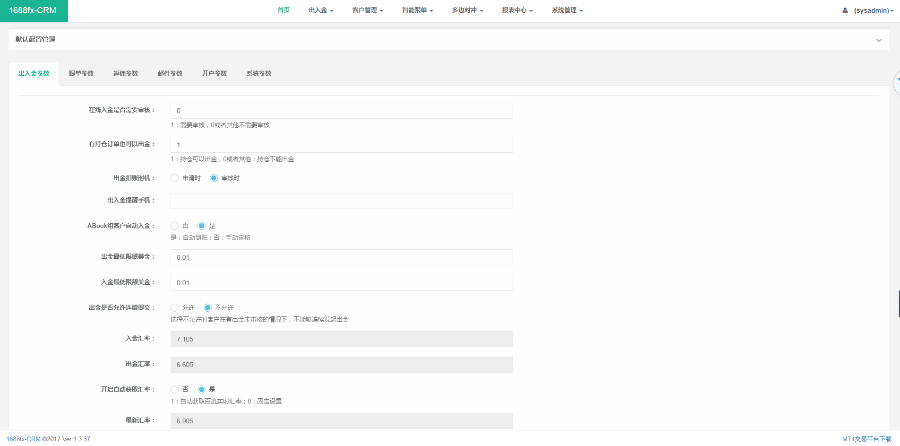Select 是 for ABook组客户自动入金
The image size is (900, 446).
point(201,226)
